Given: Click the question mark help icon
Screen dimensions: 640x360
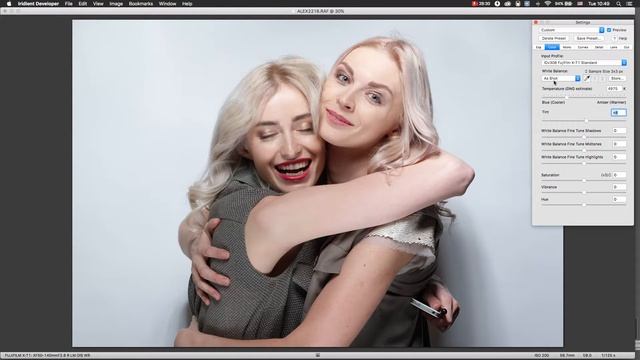Looking at the screenshot, I should (x=614, y=38).
